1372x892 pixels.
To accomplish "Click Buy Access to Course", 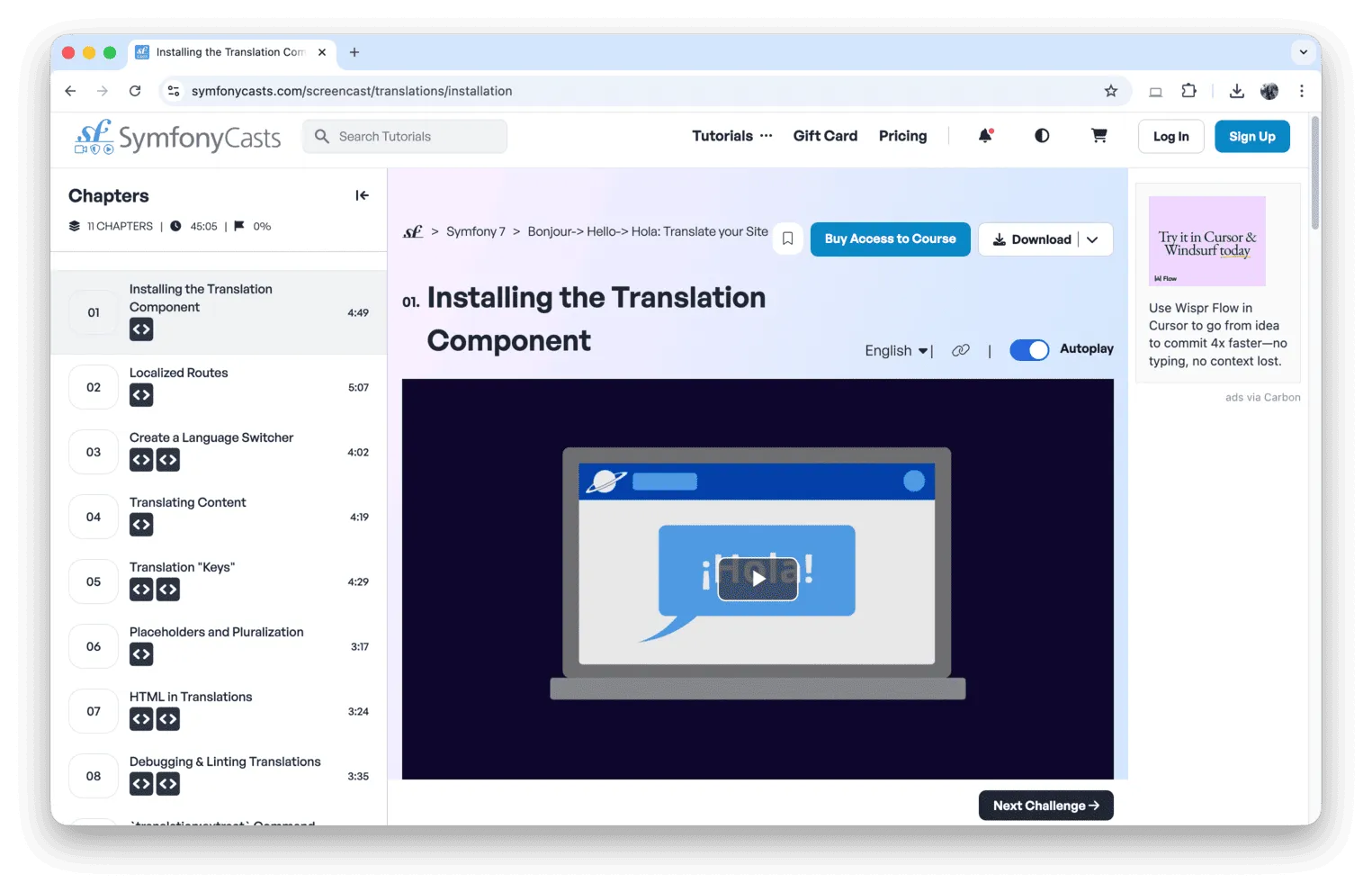I will 890,239.
